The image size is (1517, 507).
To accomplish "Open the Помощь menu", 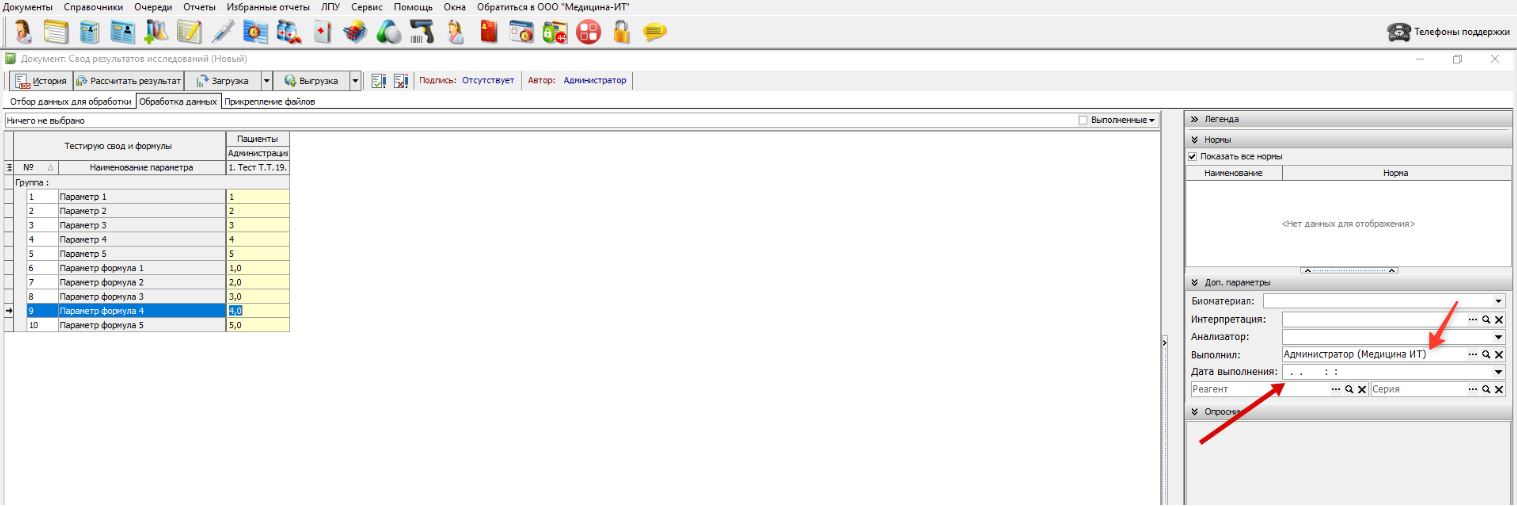I will [x=413, y=7].
